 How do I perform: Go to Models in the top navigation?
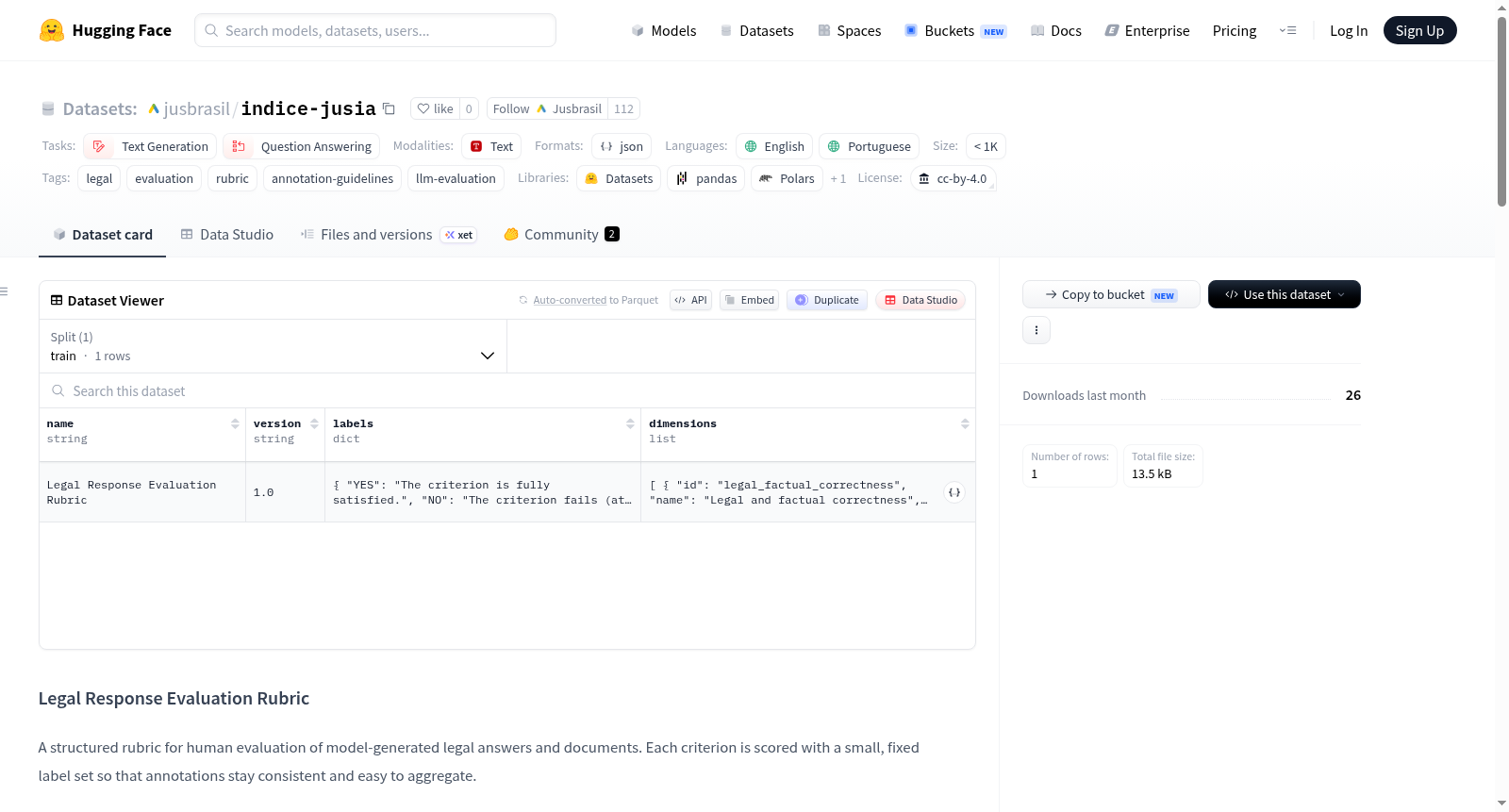point(663,30)
